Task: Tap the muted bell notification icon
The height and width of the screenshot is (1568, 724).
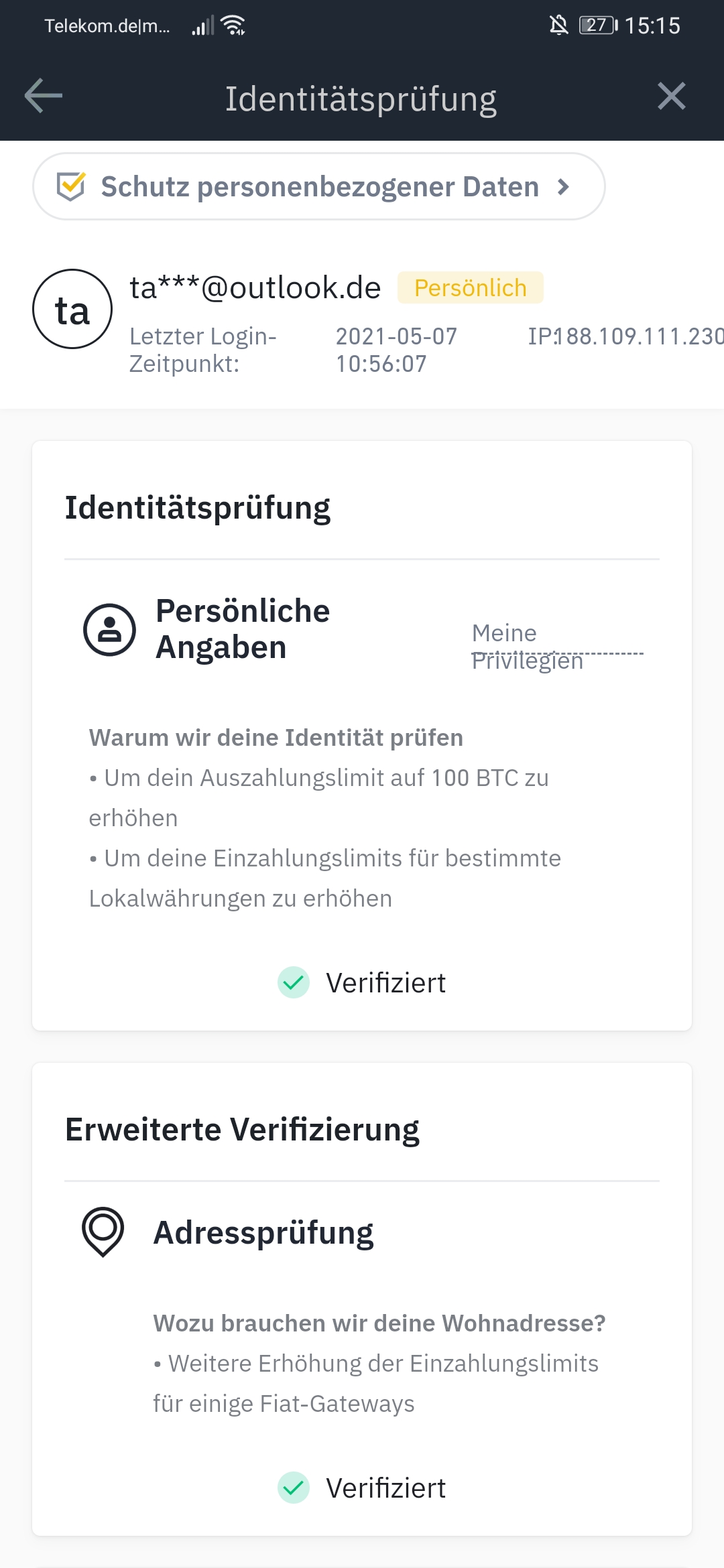Action: pyautogui.click(x=558, y=25)
